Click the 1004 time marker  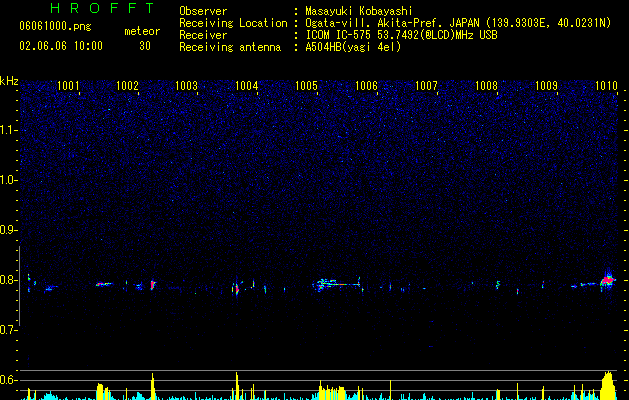pos(246,85)
